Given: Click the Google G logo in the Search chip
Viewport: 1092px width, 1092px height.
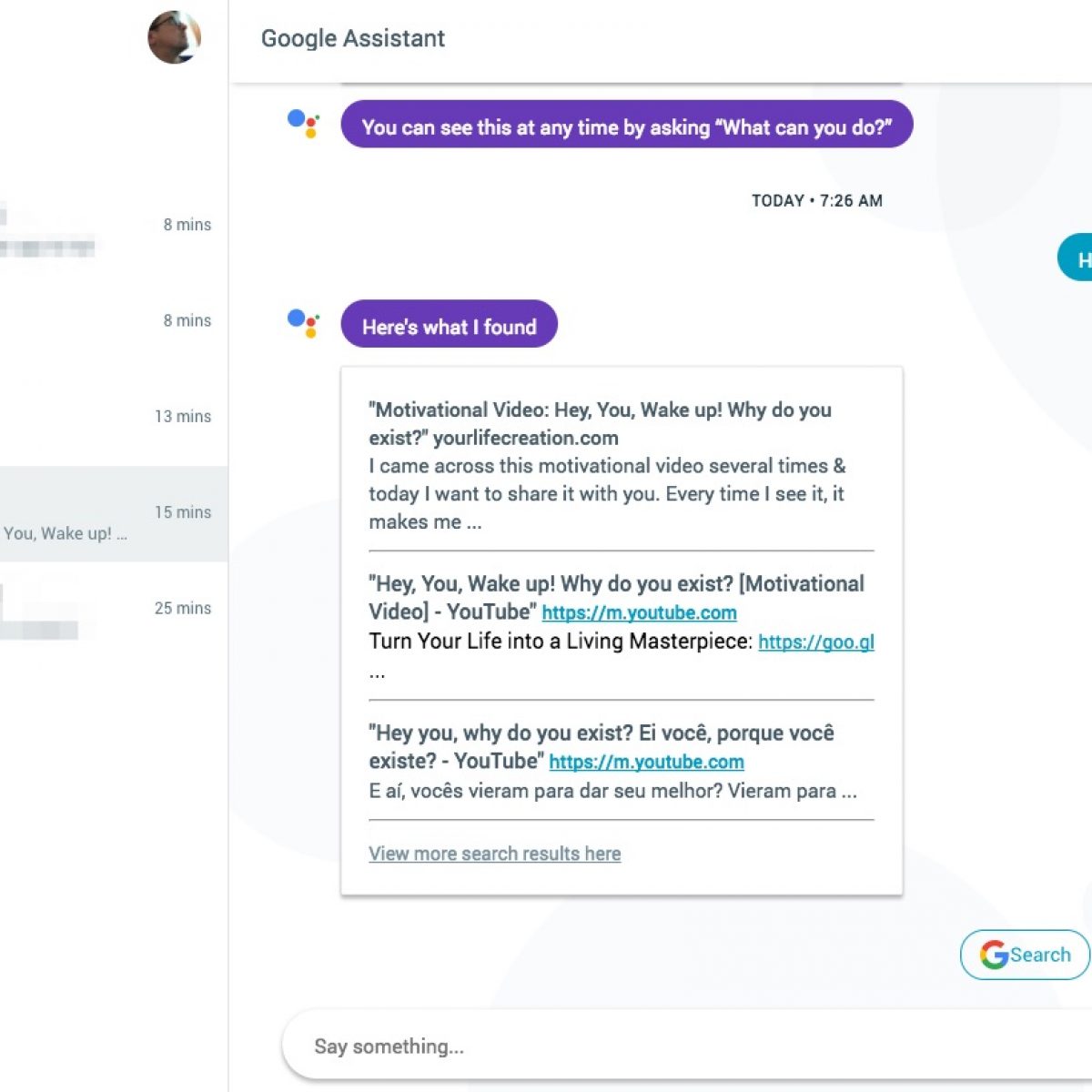Looking at the screenshot, I should pyautogui.click(x=994, y=955).
